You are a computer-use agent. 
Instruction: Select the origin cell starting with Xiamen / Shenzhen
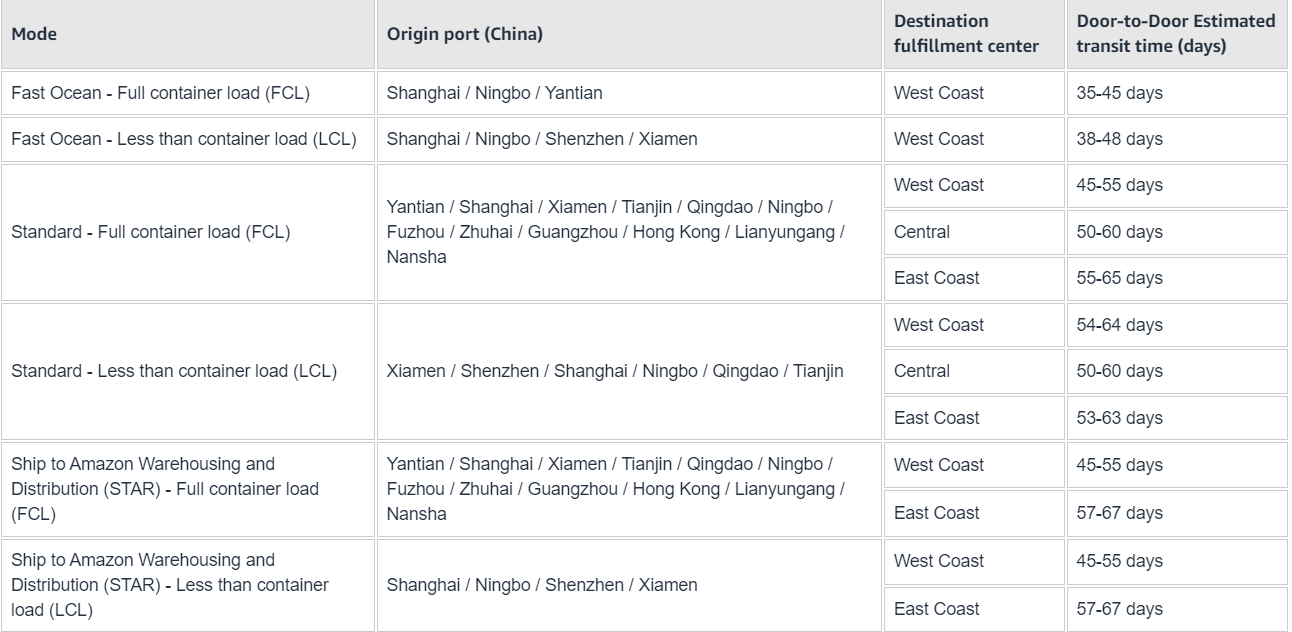tap(614, 371)
